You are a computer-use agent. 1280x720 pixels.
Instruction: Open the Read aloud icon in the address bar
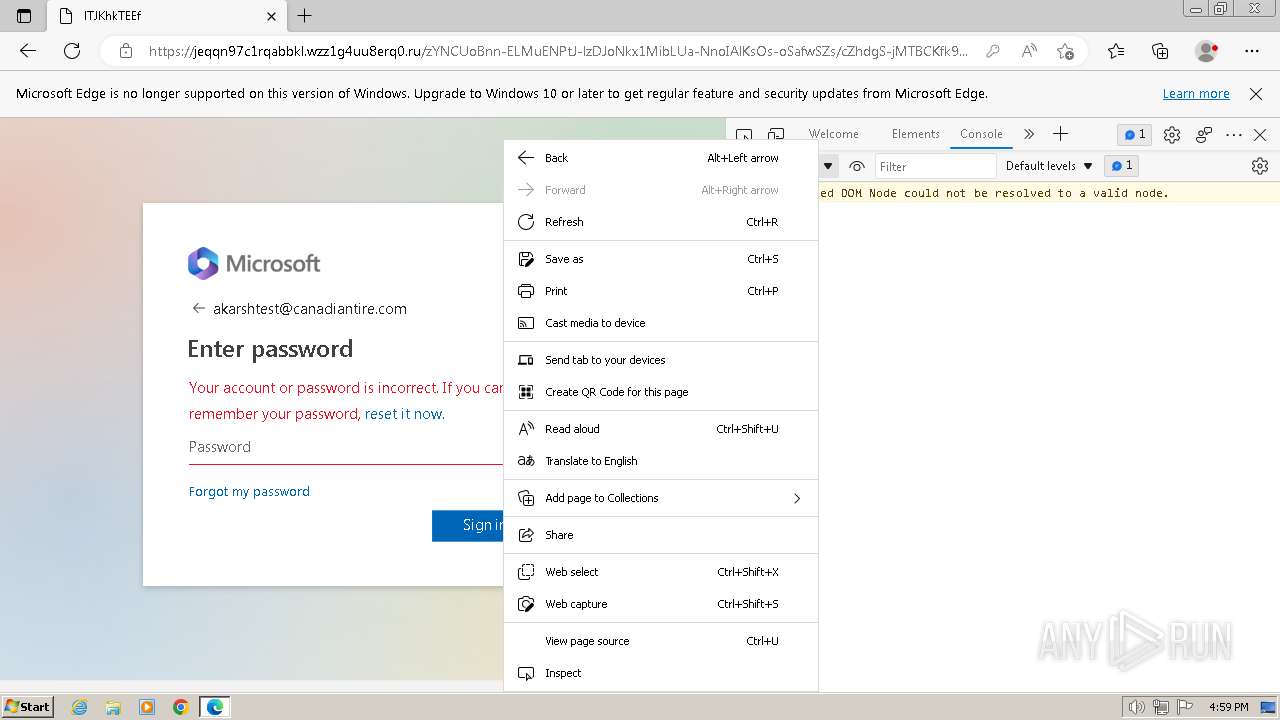[1029, 51]
